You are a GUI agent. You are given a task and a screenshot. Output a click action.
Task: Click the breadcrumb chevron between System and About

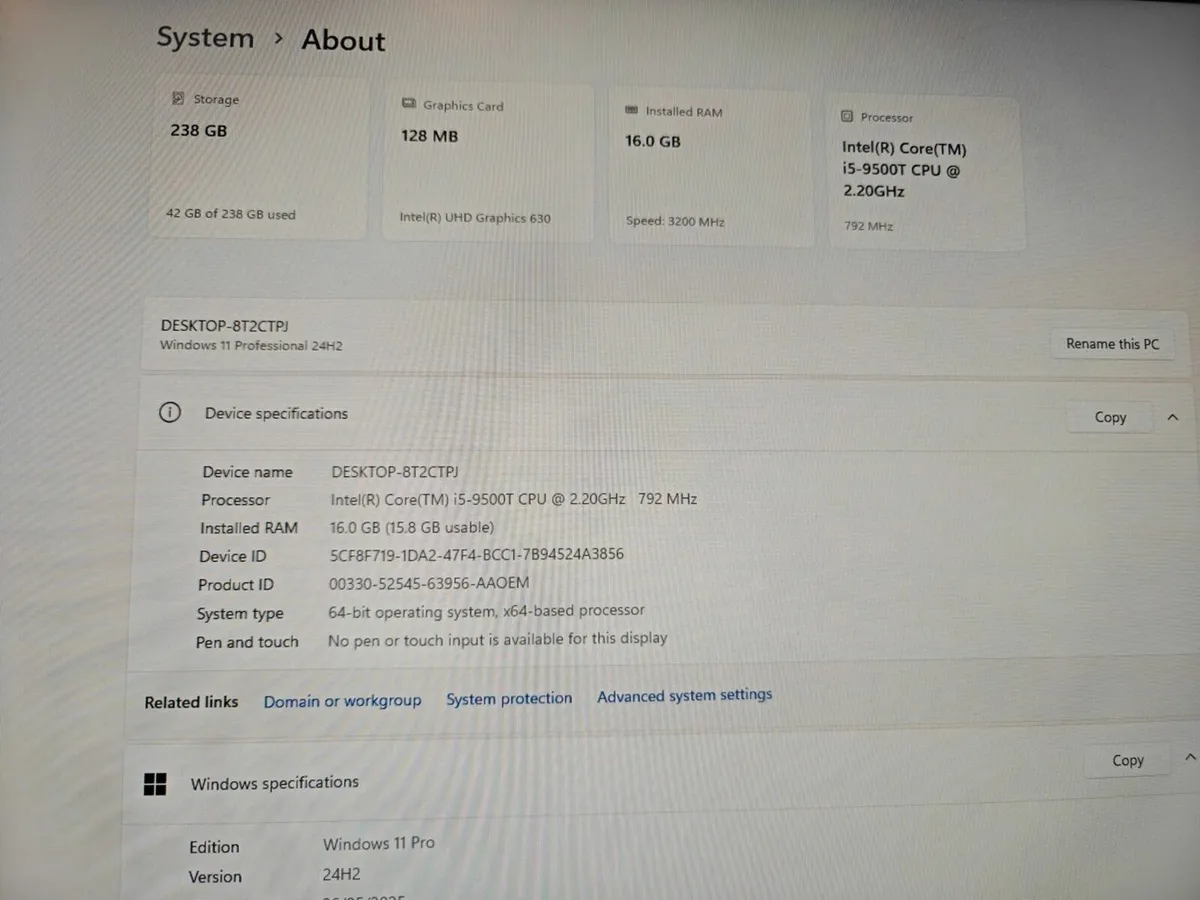(x=278, y=39)
